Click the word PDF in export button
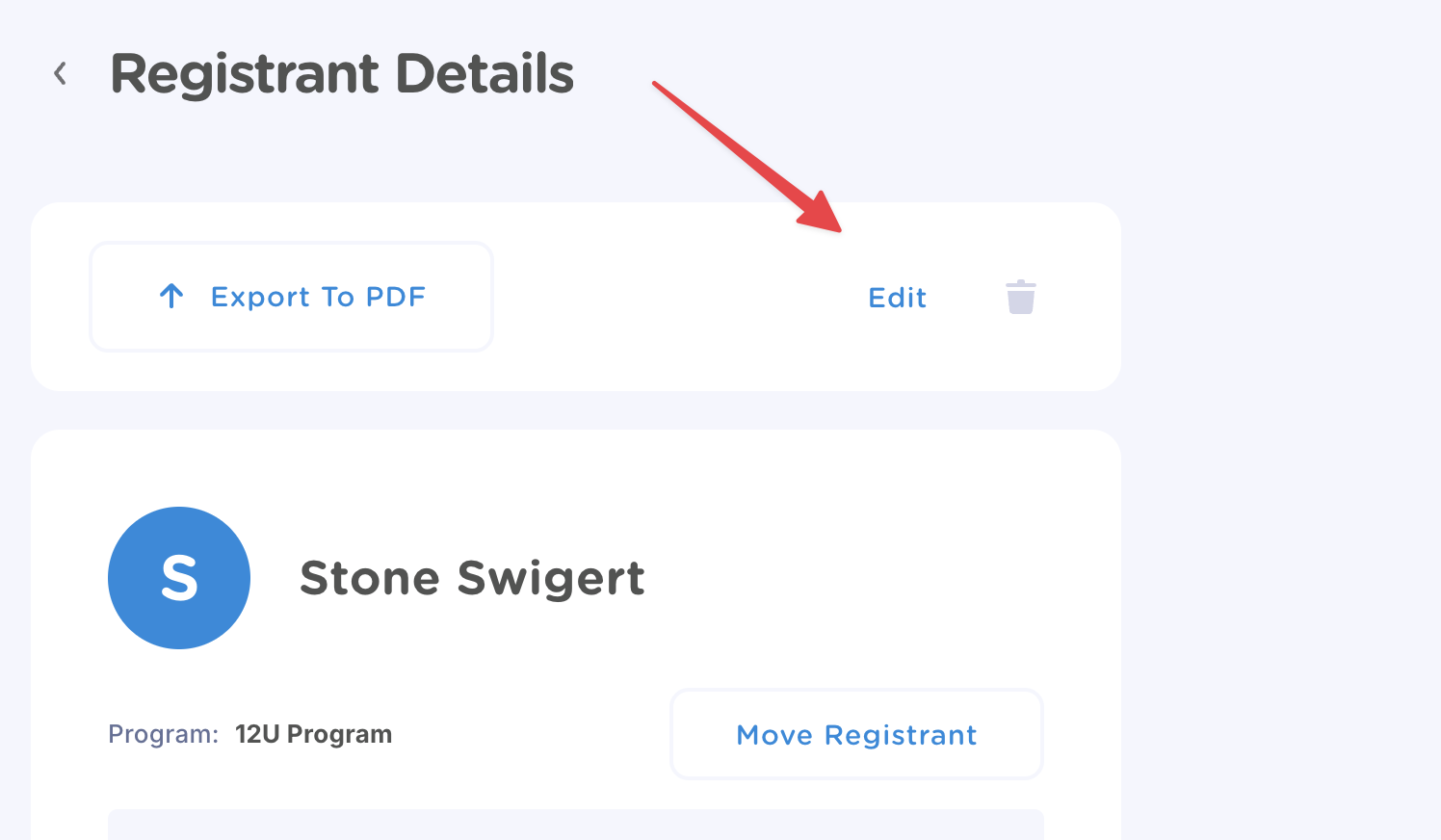The width and height of the screenshot is (1441, 840). (396, 297)
